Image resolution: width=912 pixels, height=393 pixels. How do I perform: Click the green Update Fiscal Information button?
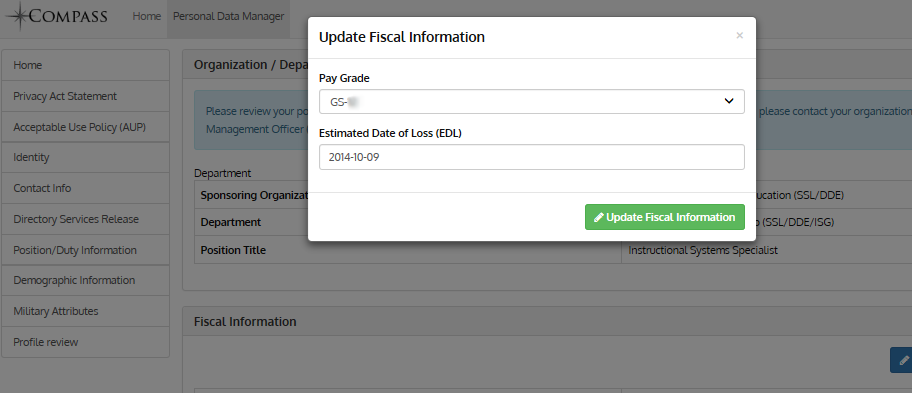coord(664,217)
